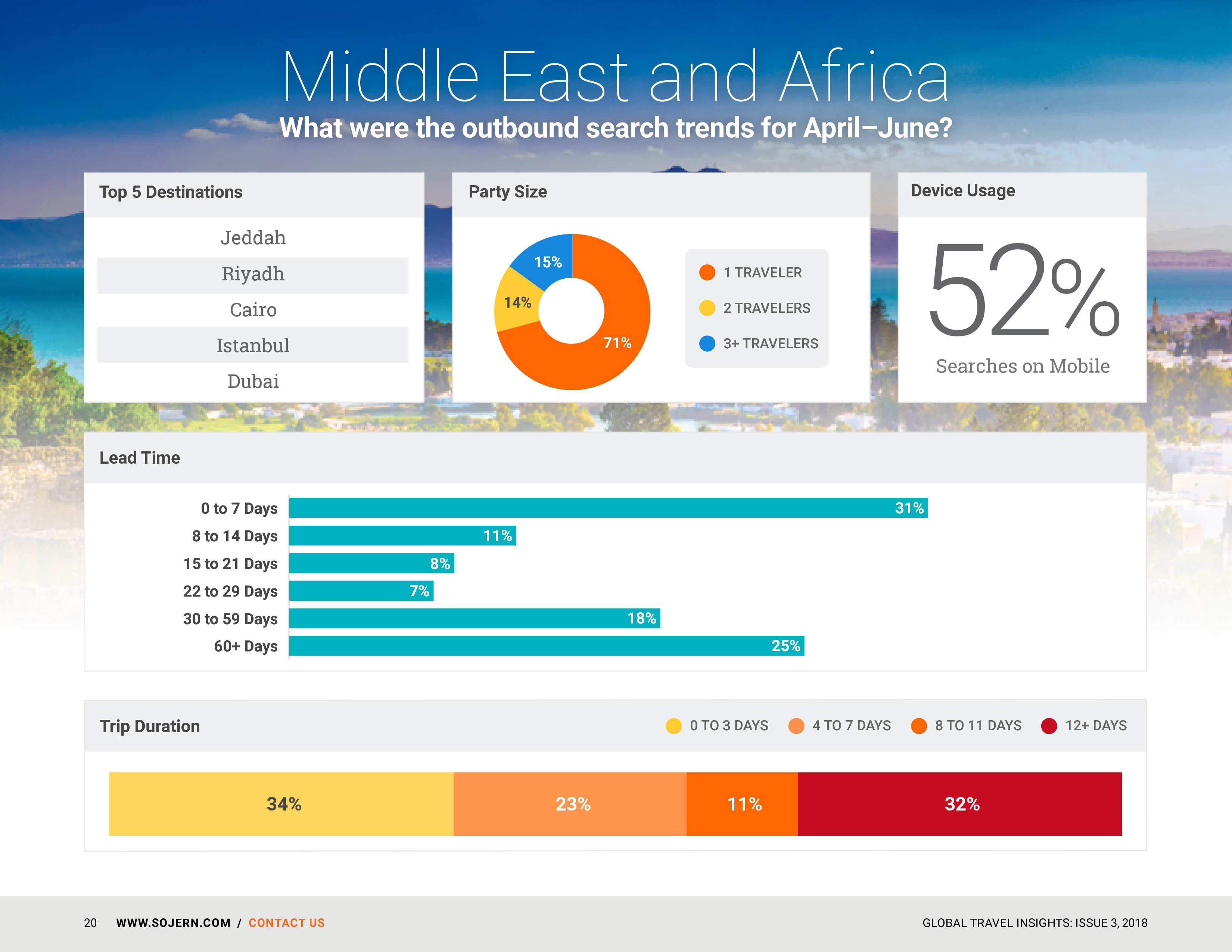Image resolution: width=1232 pixels, height=952 pixels.
Task: Click the yellow 2 Travelers legend dot
Action: [x=707, y=308]
